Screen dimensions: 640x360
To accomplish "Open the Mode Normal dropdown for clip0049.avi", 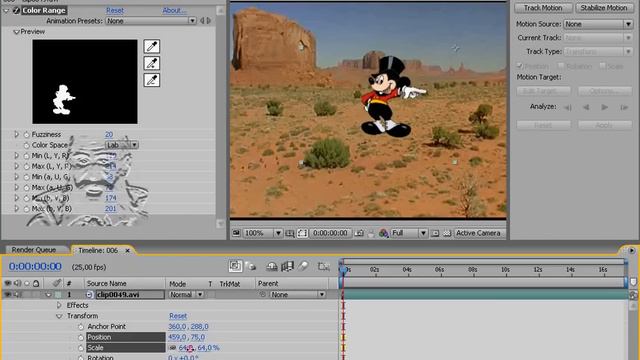I will pos(186,294).
